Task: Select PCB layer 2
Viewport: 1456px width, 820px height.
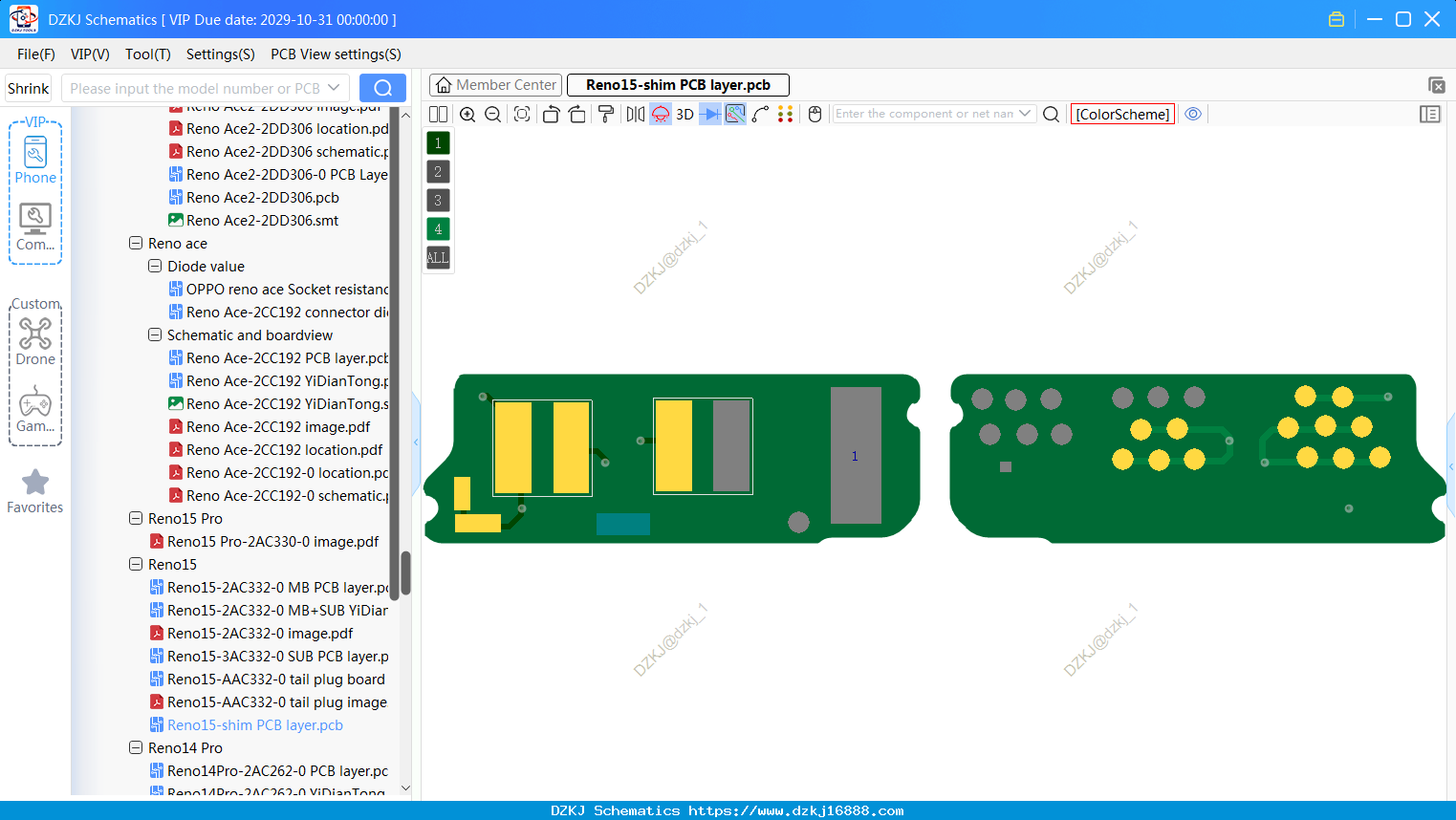Action: pos(438,172)
